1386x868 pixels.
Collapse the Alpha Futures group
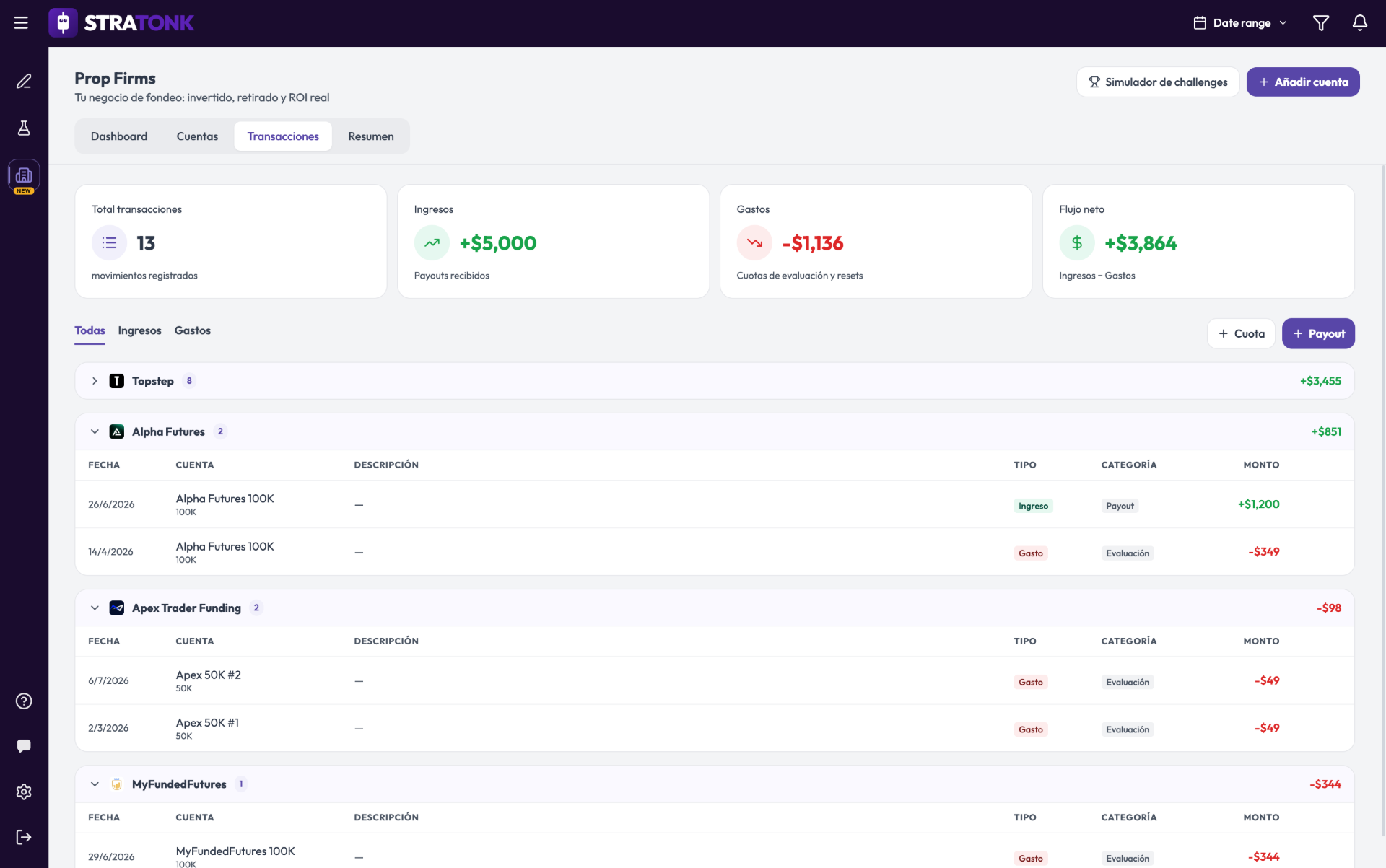click(x=95, y=431)
